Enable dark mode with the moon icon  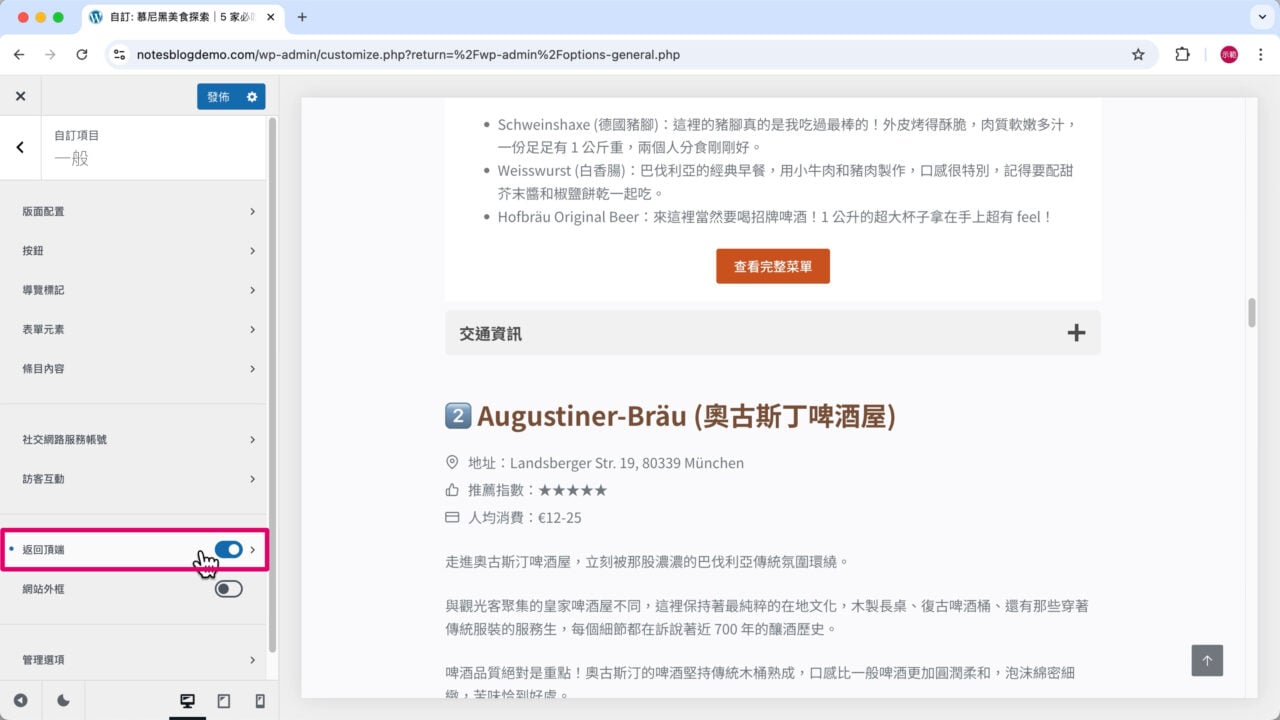[x=62, y=701]
